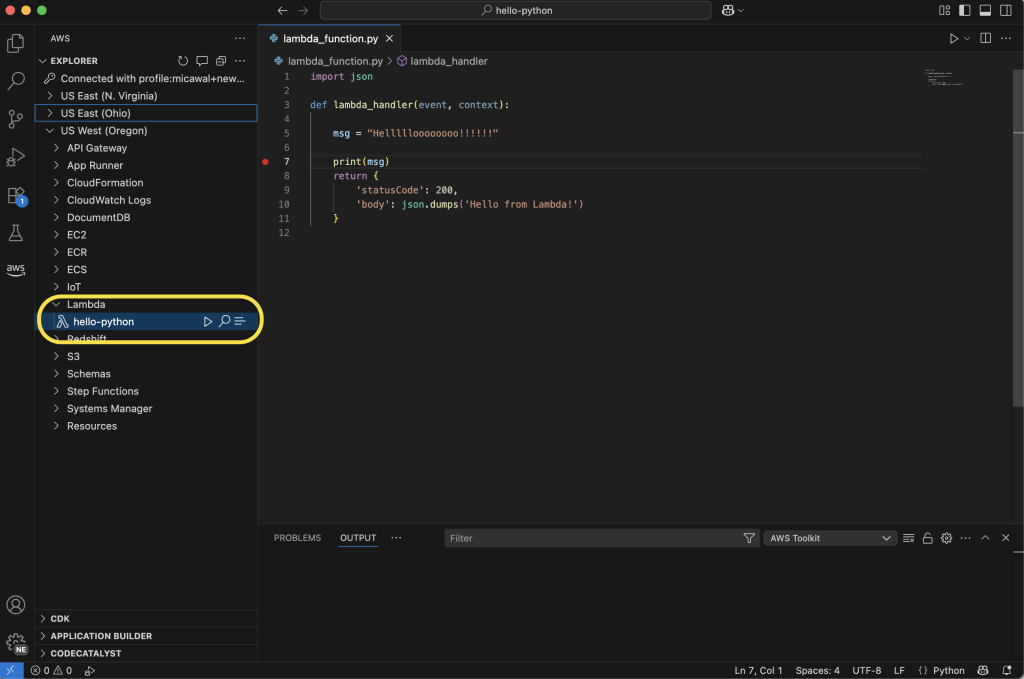Open the Search view
This screenshot has width=1024, height=679.
coord(15,81)
